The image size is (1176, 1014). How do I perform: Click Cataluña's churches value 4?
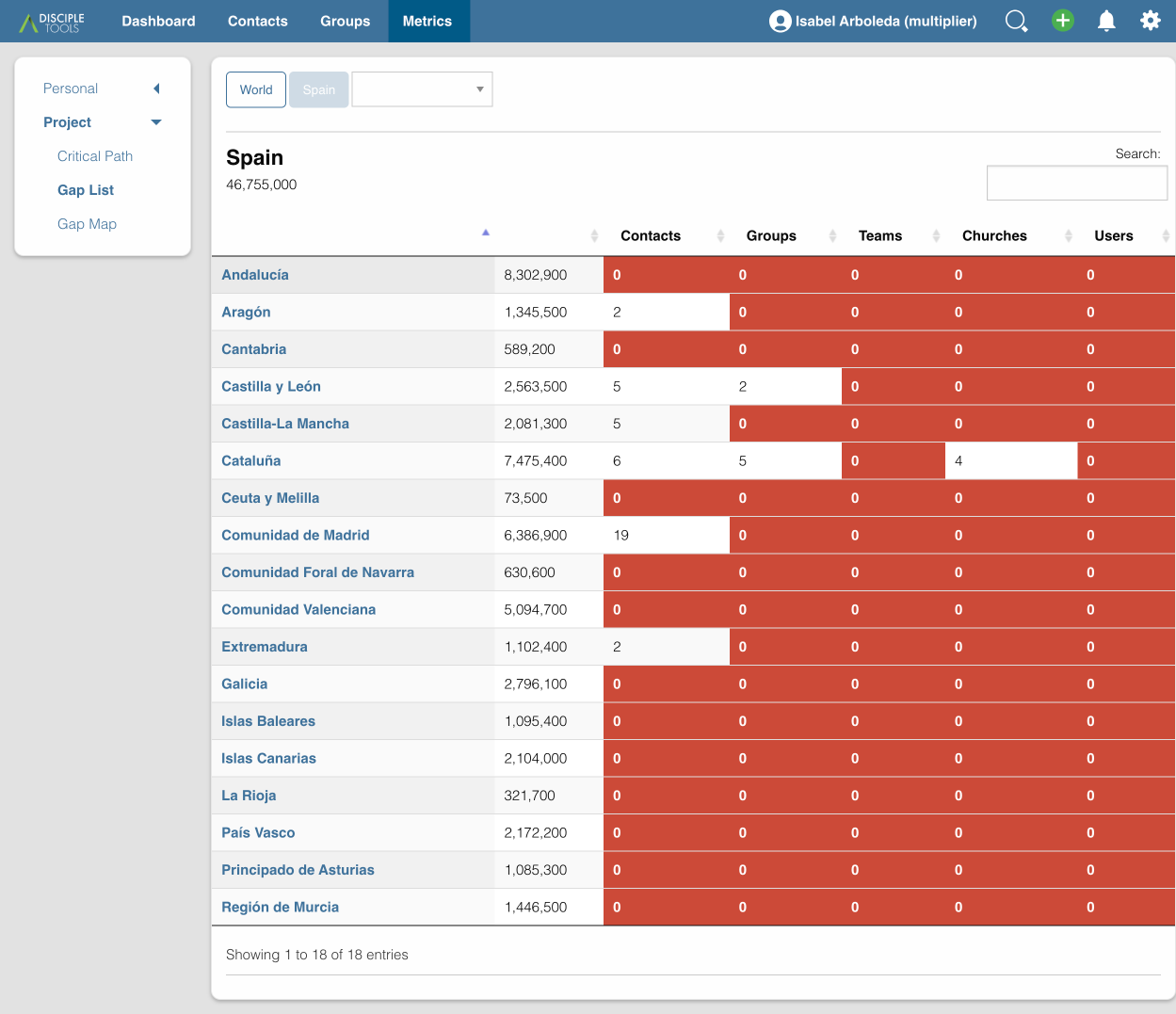tap(959, 460)
